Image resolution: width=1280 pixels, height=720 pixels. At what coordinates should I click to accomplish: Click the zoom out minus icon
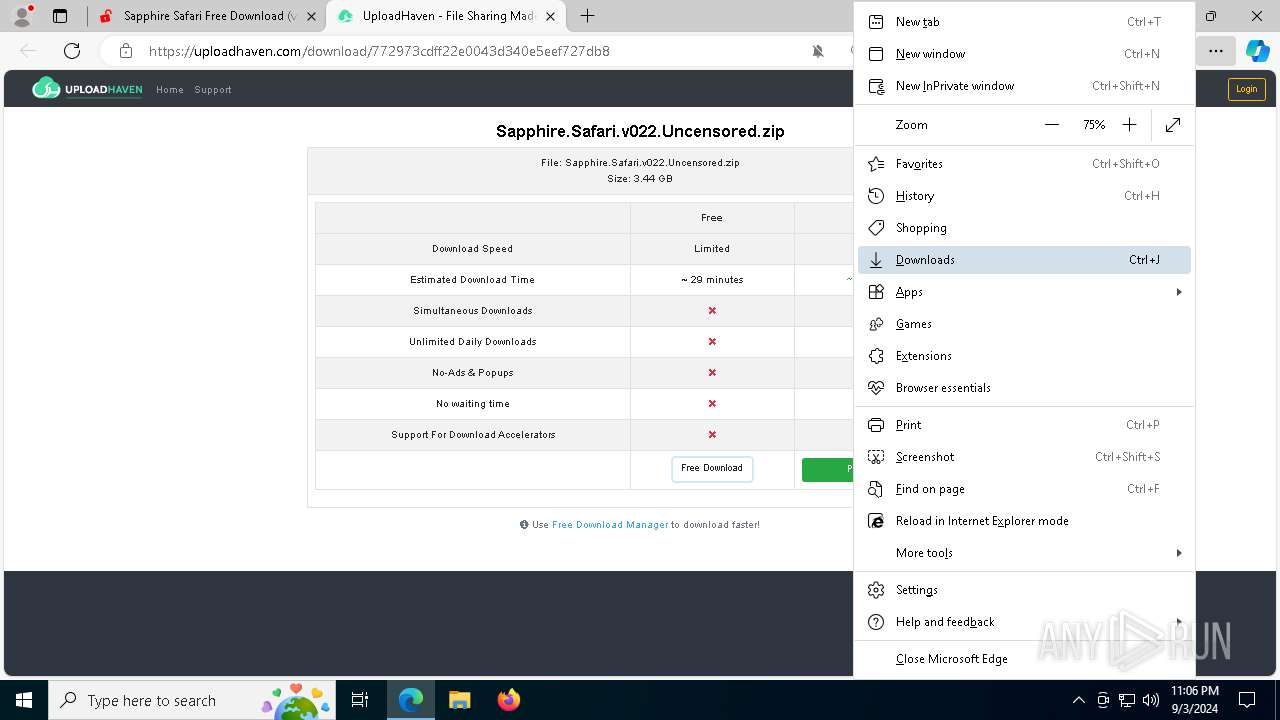pos(1052,125)
